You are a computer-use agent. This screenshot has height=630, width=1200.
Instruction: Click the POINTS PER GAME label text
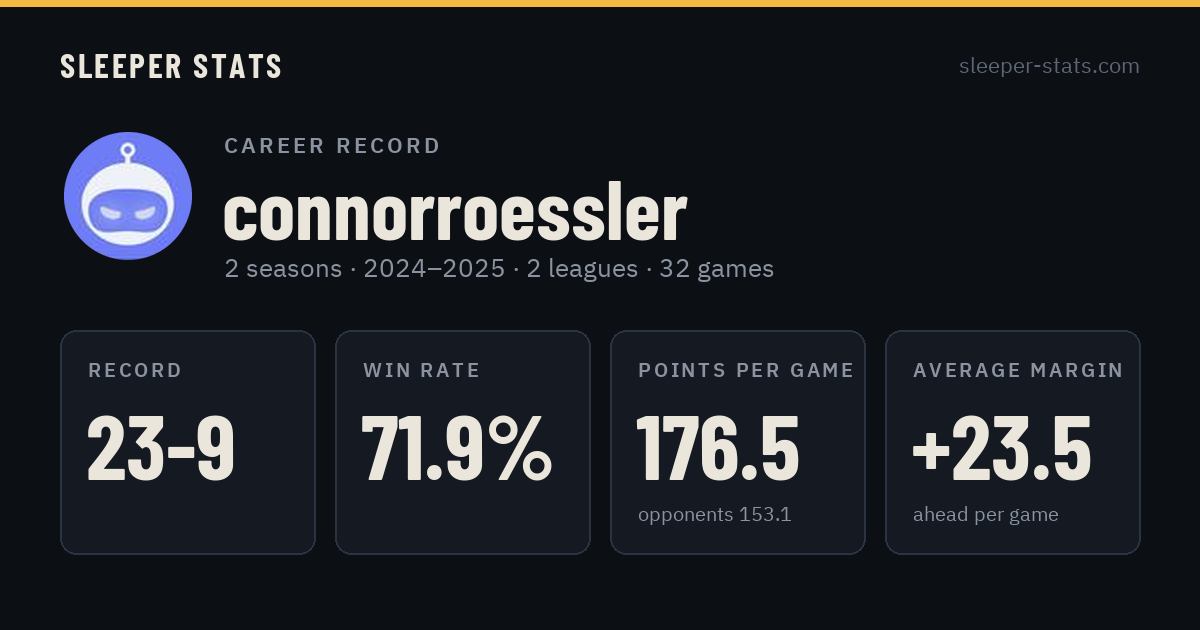(x=746, y=371)
